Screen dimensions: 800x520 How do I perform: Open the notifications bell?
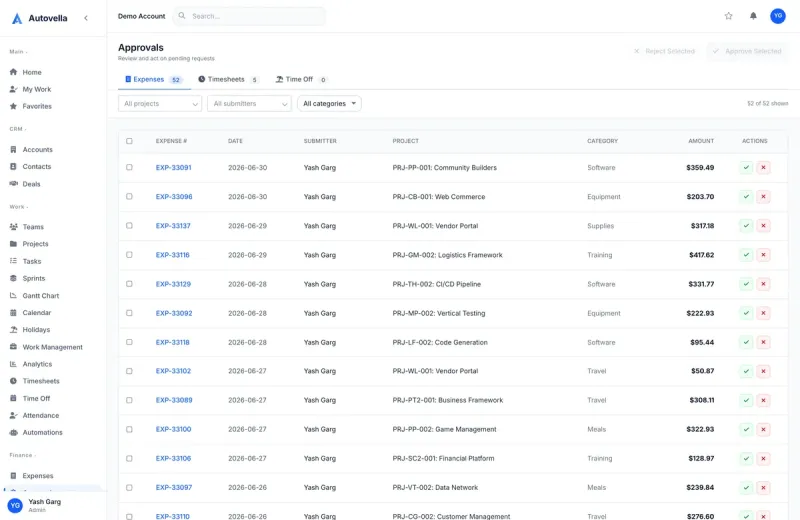[x=753, y=16]
